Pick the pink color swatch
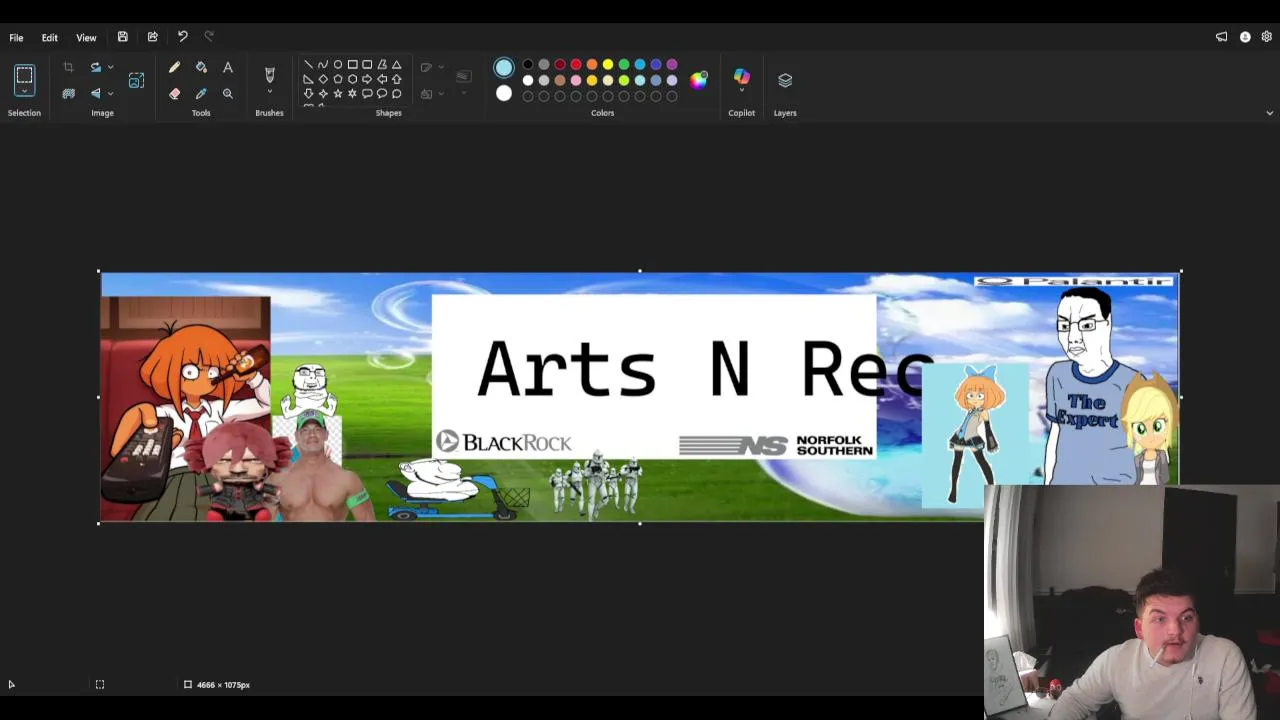This screenshot has height=720, width=1280. 576,80
